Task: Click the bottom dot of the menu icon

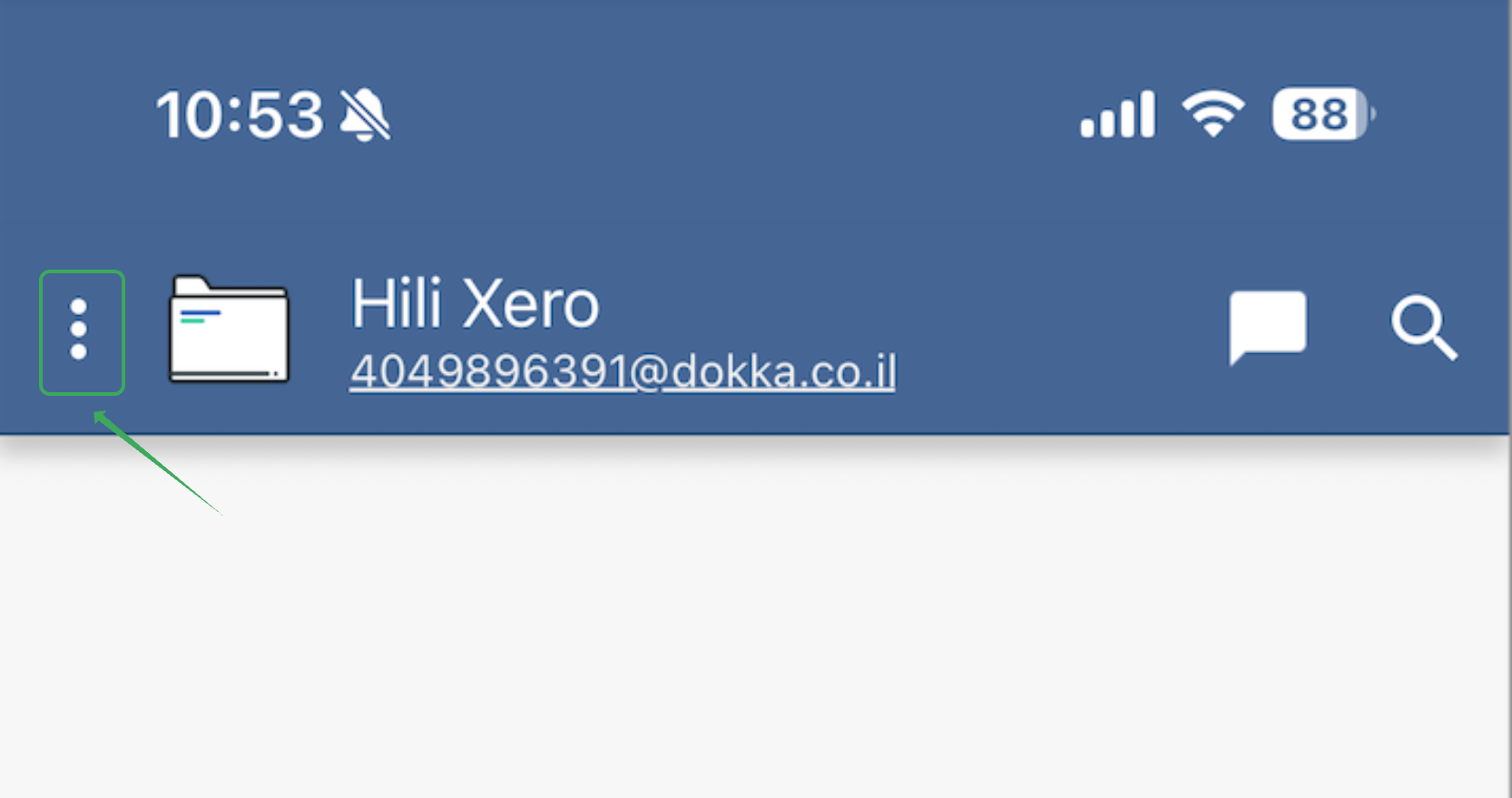Action: [79, 351]
